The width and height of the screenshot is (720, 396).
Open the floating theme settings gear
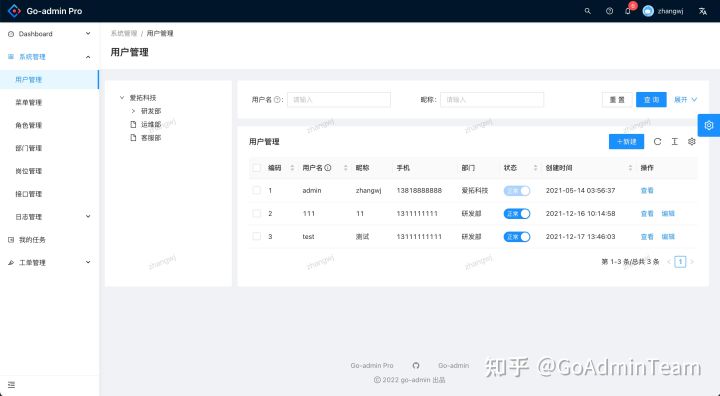coord(709,125)
